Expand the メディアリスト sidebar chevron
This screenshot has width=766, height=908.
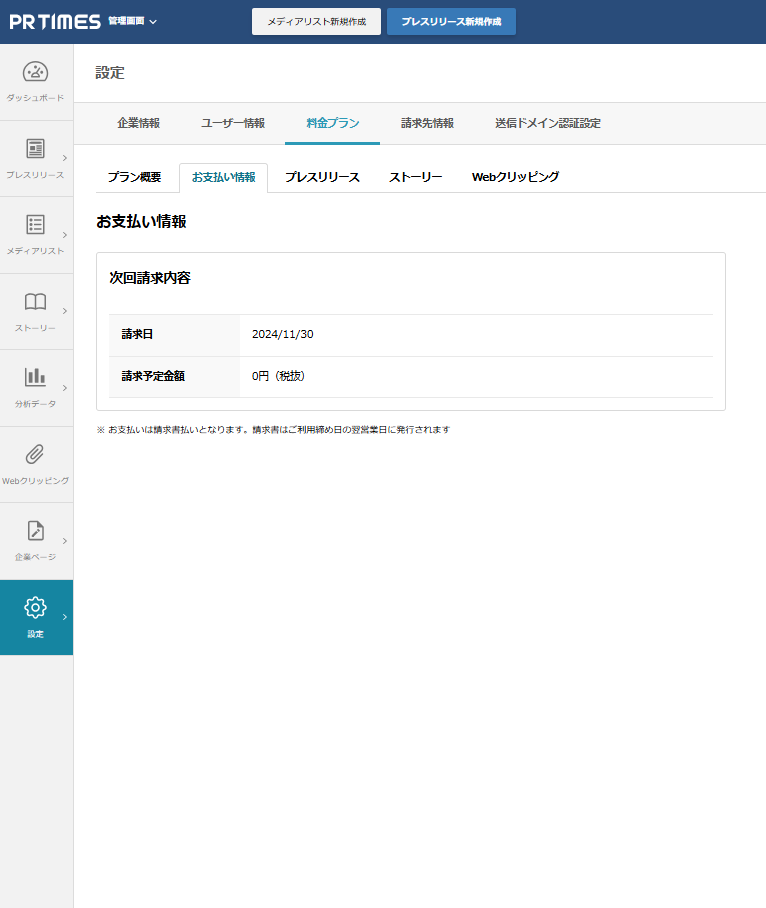tap(65, 235)
